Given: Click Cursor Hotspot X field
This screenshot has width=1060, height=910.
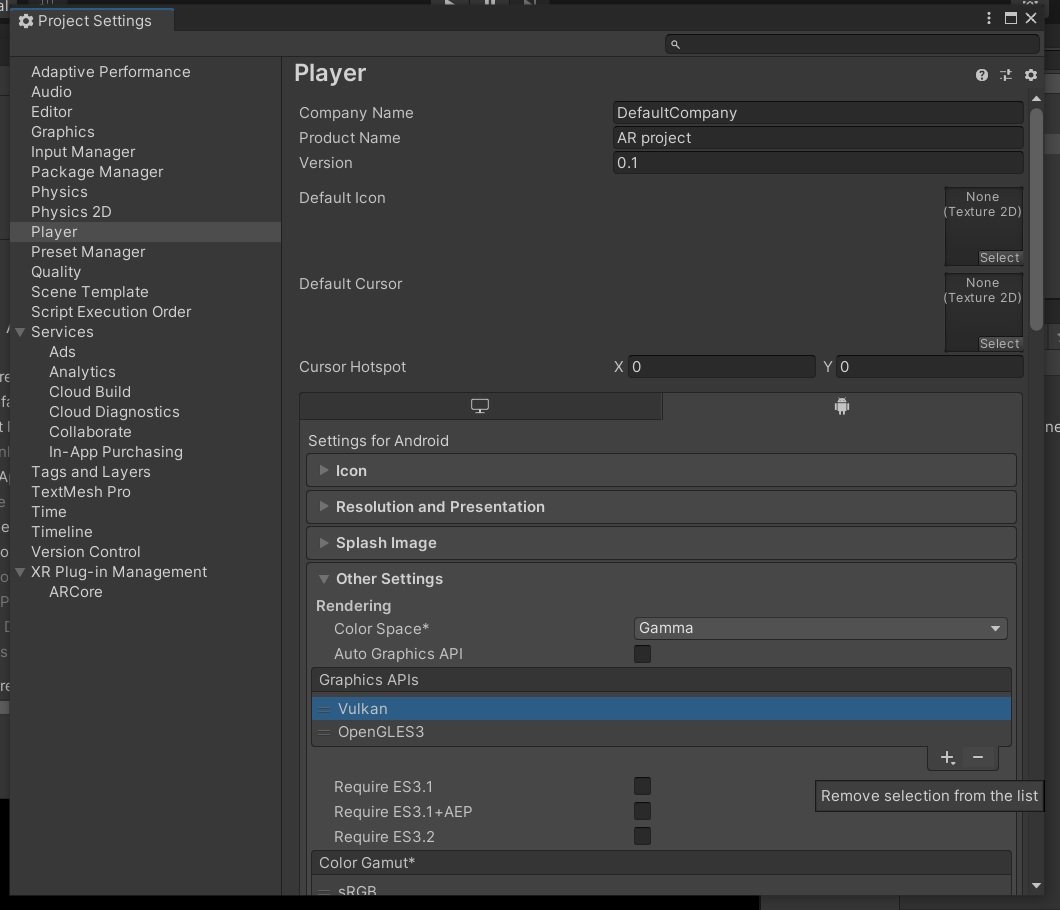Looking at the screenshot, I should tap(721, 367).
